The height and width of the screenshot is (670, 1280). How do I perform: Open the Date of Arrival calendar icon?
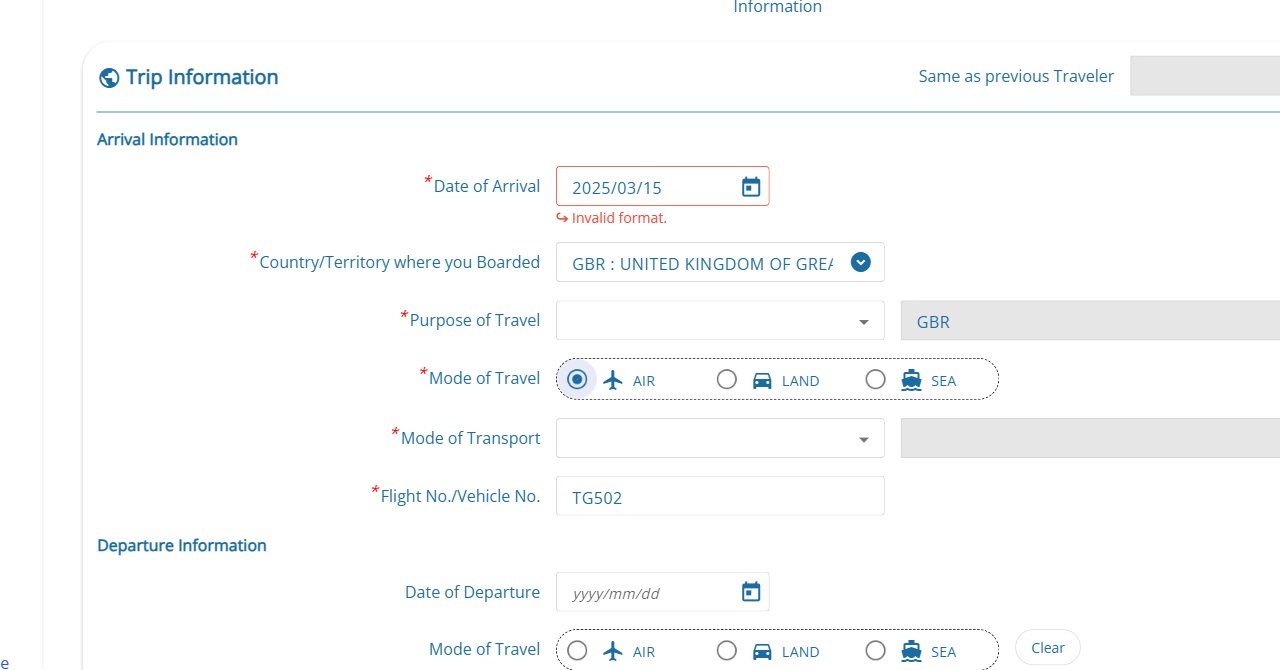[x=750, y=185]
